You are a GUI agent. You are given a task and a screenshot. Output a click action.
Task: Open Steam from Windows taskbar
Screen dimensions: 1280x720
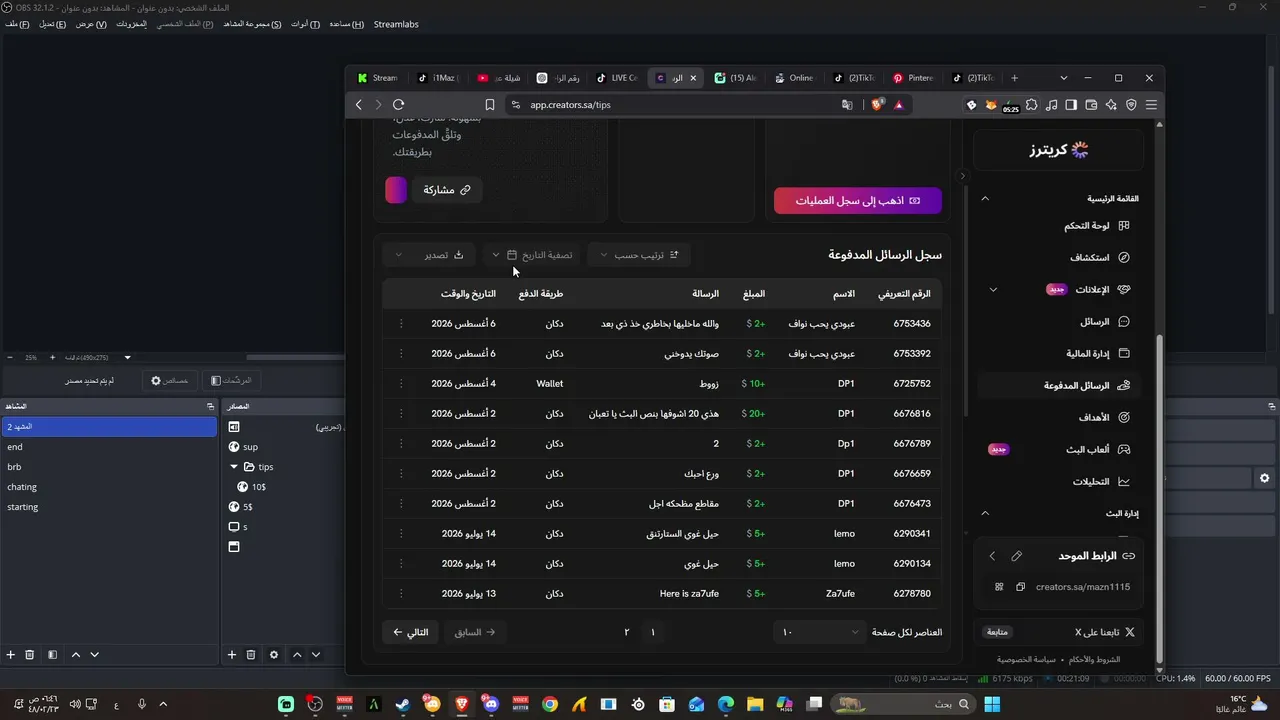403,705
